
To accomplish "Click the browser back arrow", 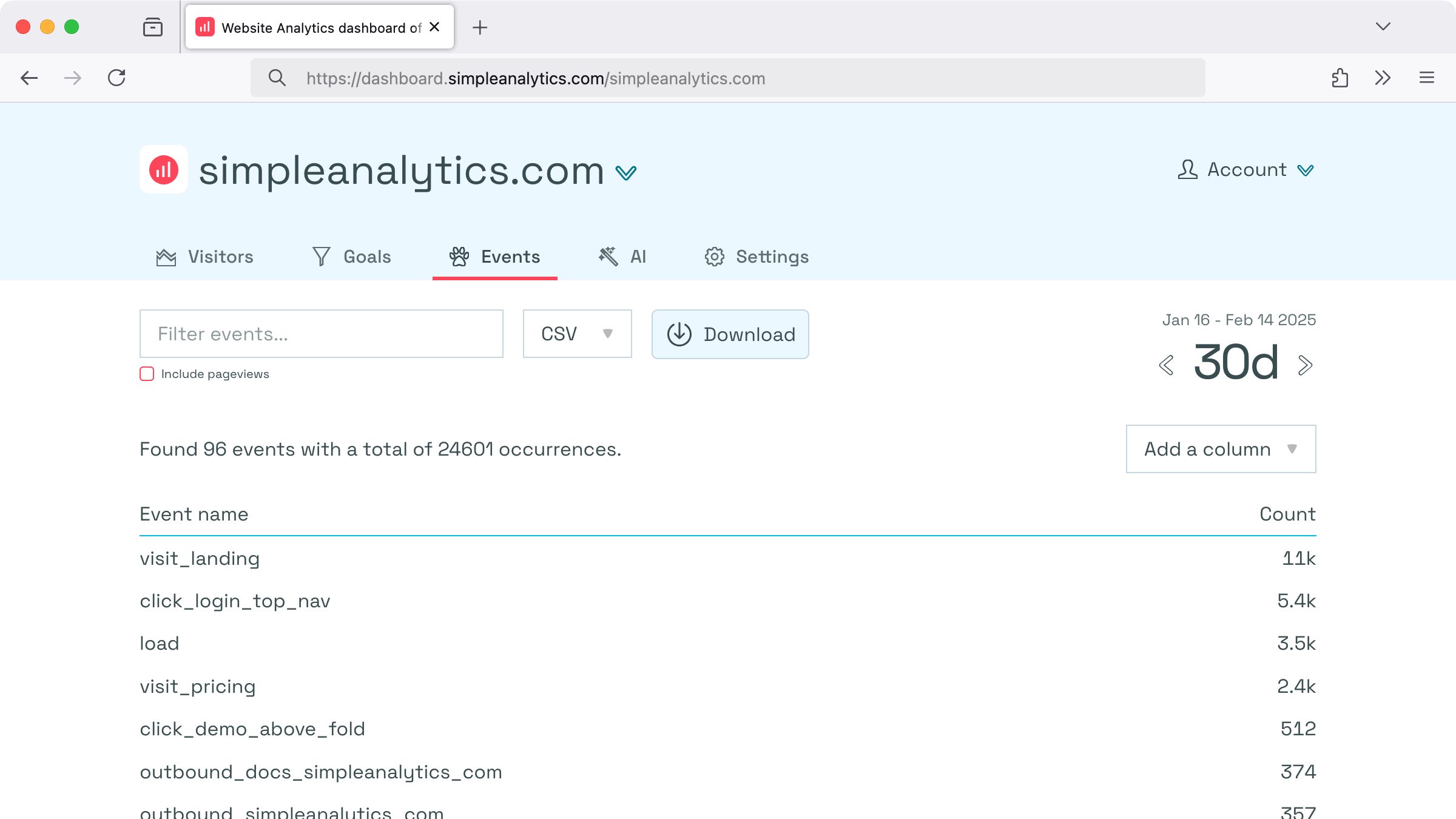I will point(29,78).
